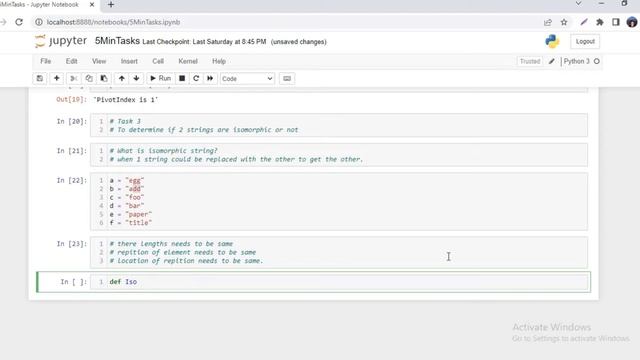Click the Python logo icon
Image resolution: width=640 pixels, height=360 pixels.
[552, 41]
